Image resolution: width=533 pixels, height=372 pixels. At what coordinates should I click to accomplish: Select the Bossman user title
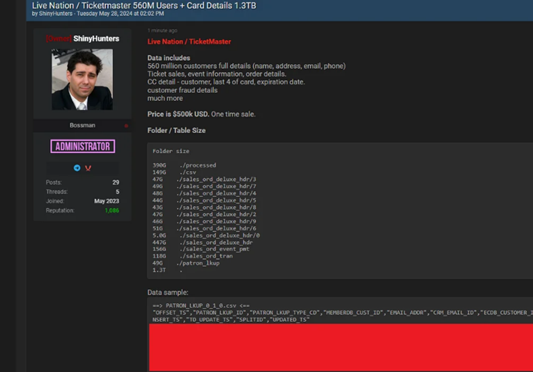pyautogui.click(x=82, y=125)
